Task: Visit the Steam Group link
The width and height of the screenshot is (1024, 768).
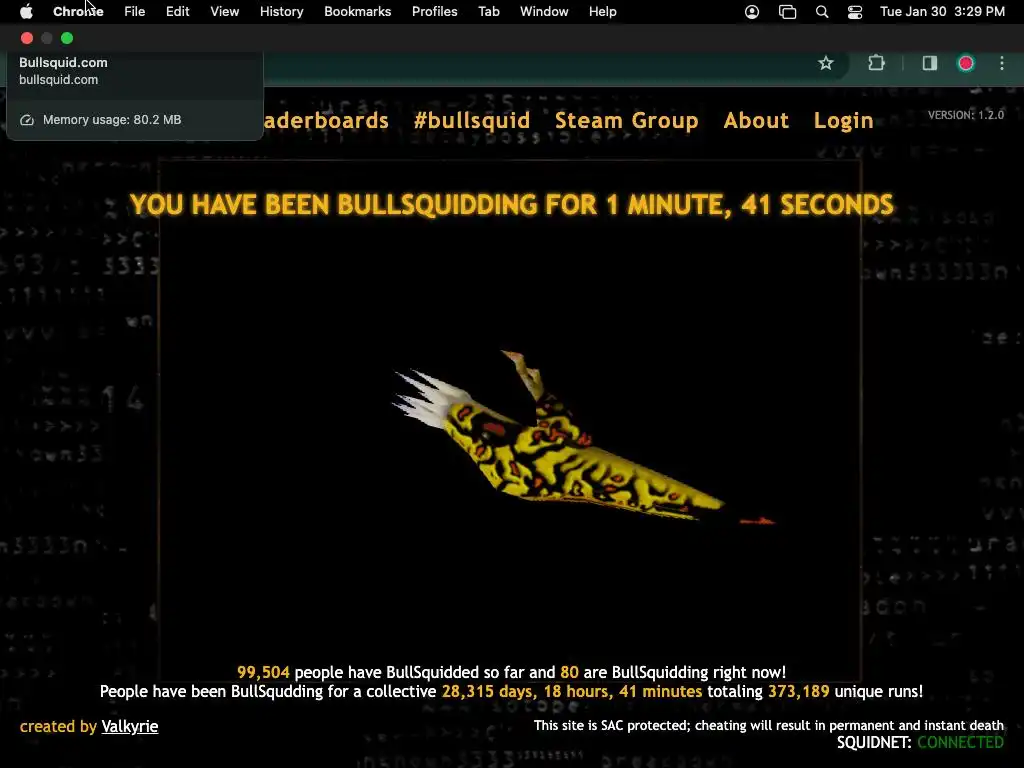Action: 626,121
